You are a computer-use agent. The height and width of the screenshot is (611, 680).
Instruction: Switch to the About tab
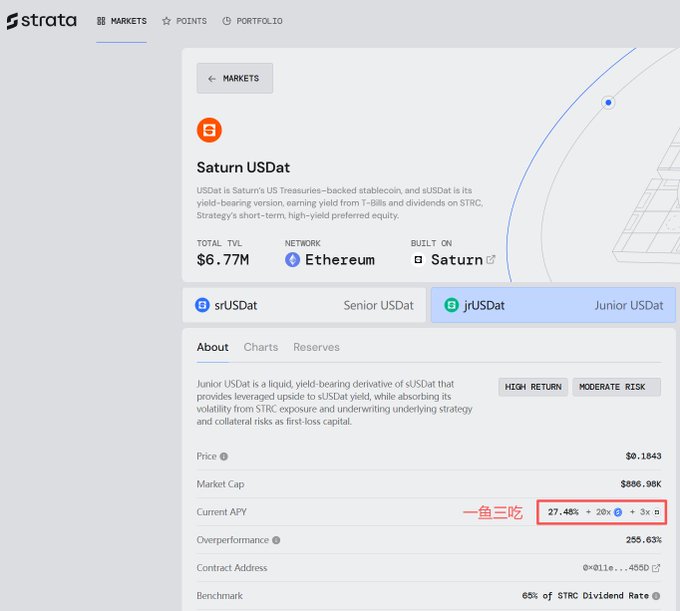pos(212,347)
